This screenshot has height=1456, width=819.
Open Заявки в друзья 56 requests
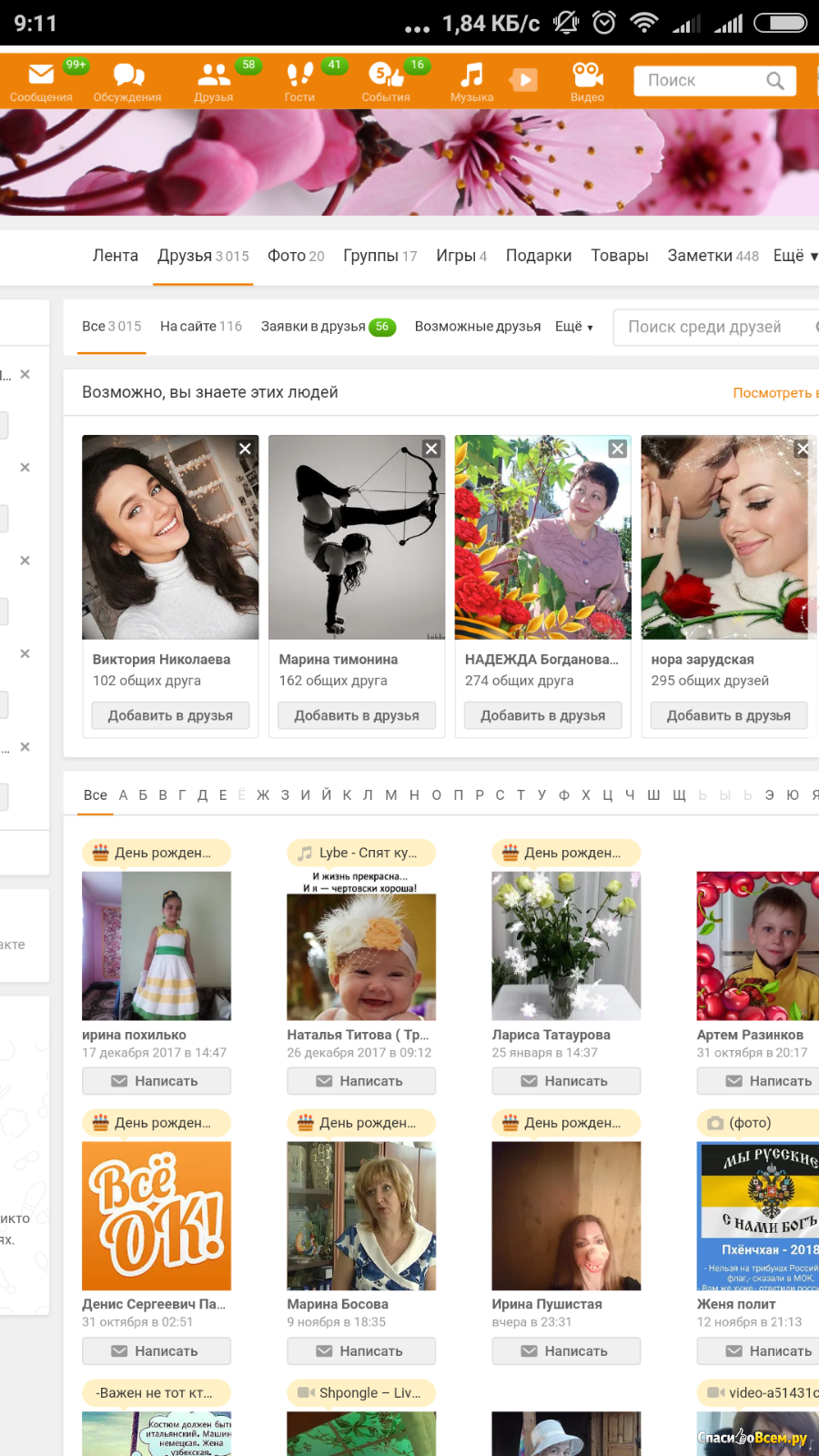(328, 327)
